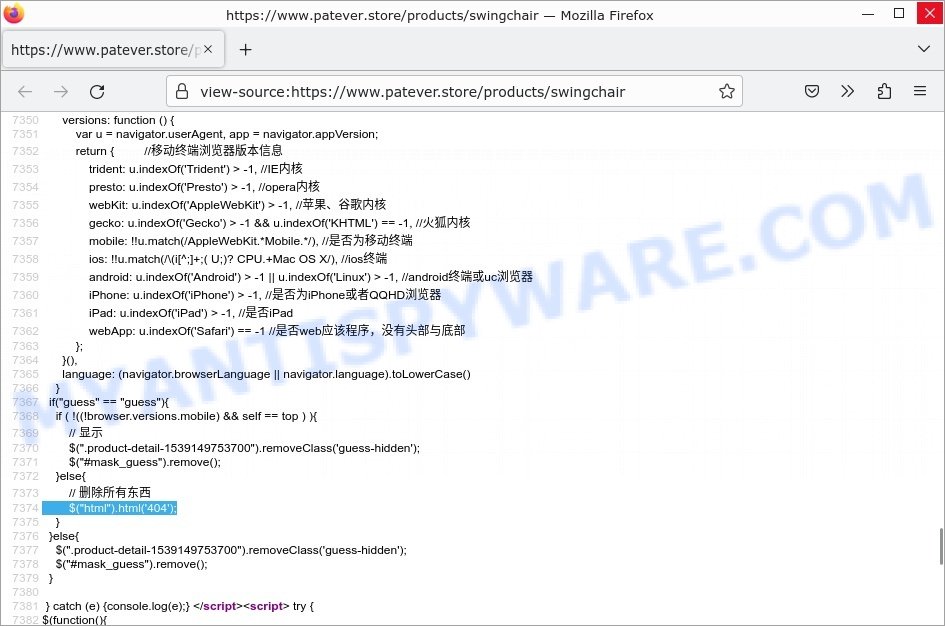The image size is (945, 626).
Task: Click the gecko: u.indexOf('Gecko') line
Action: pos(279,223)
